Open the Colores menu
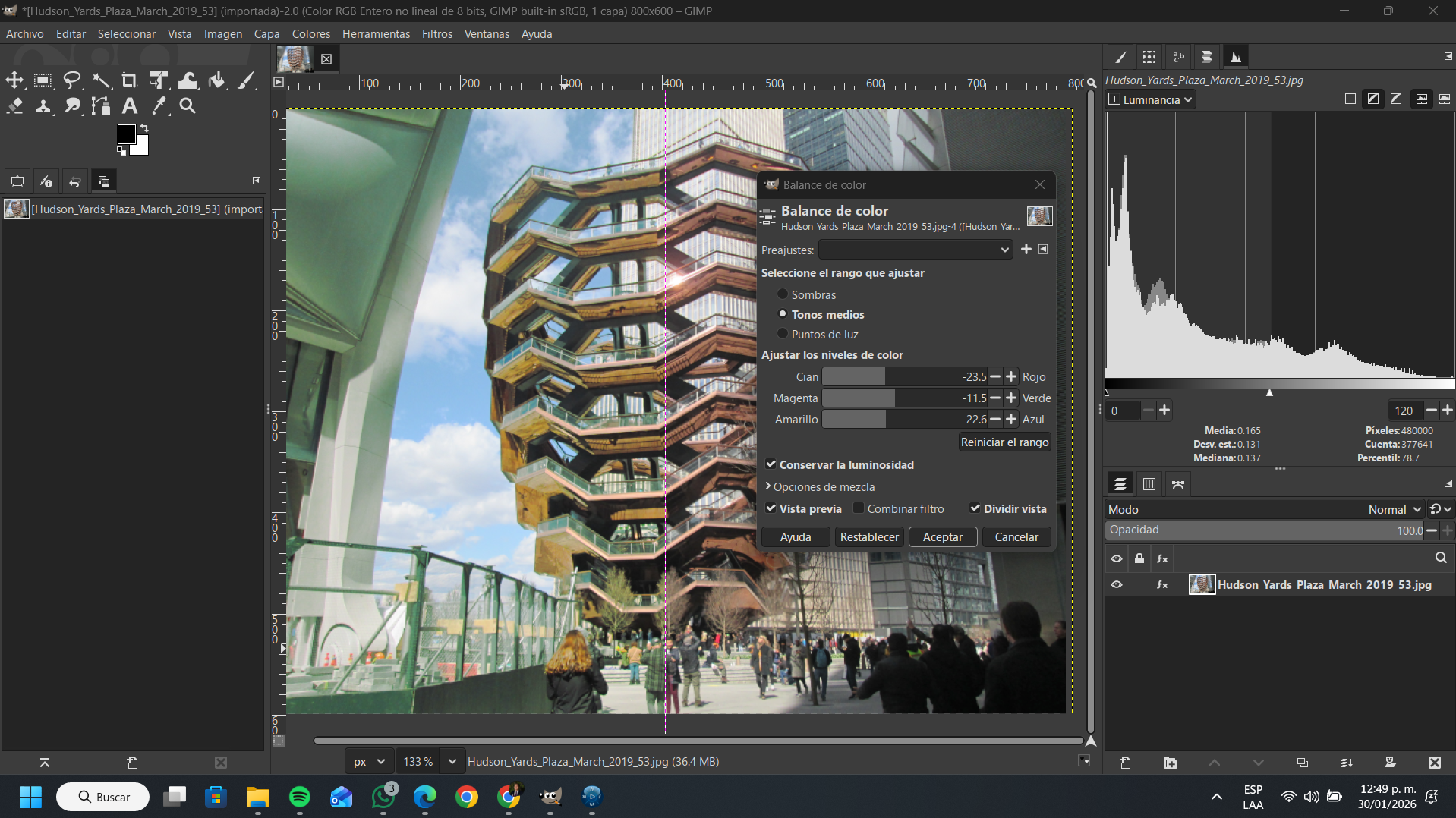The height and width of the screenshot is (818, 1456). (310, 34)
